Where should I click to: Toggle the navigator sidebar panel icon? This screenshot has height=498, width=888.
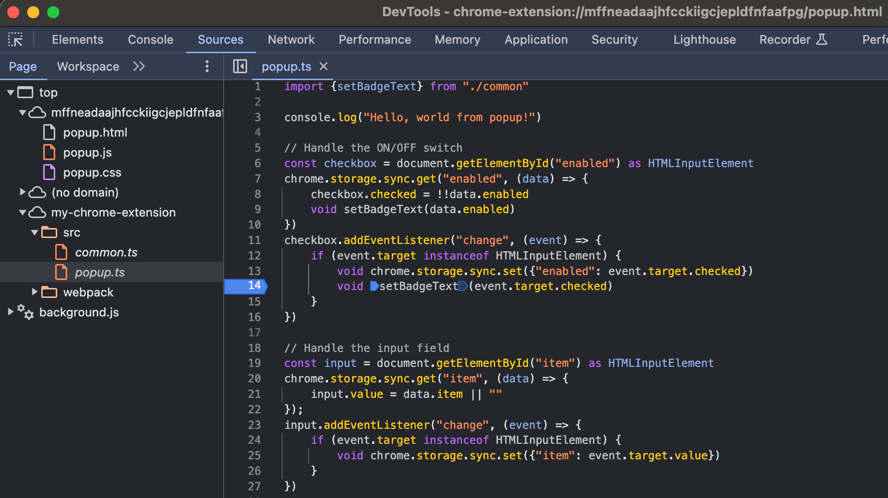pos(240,67)
